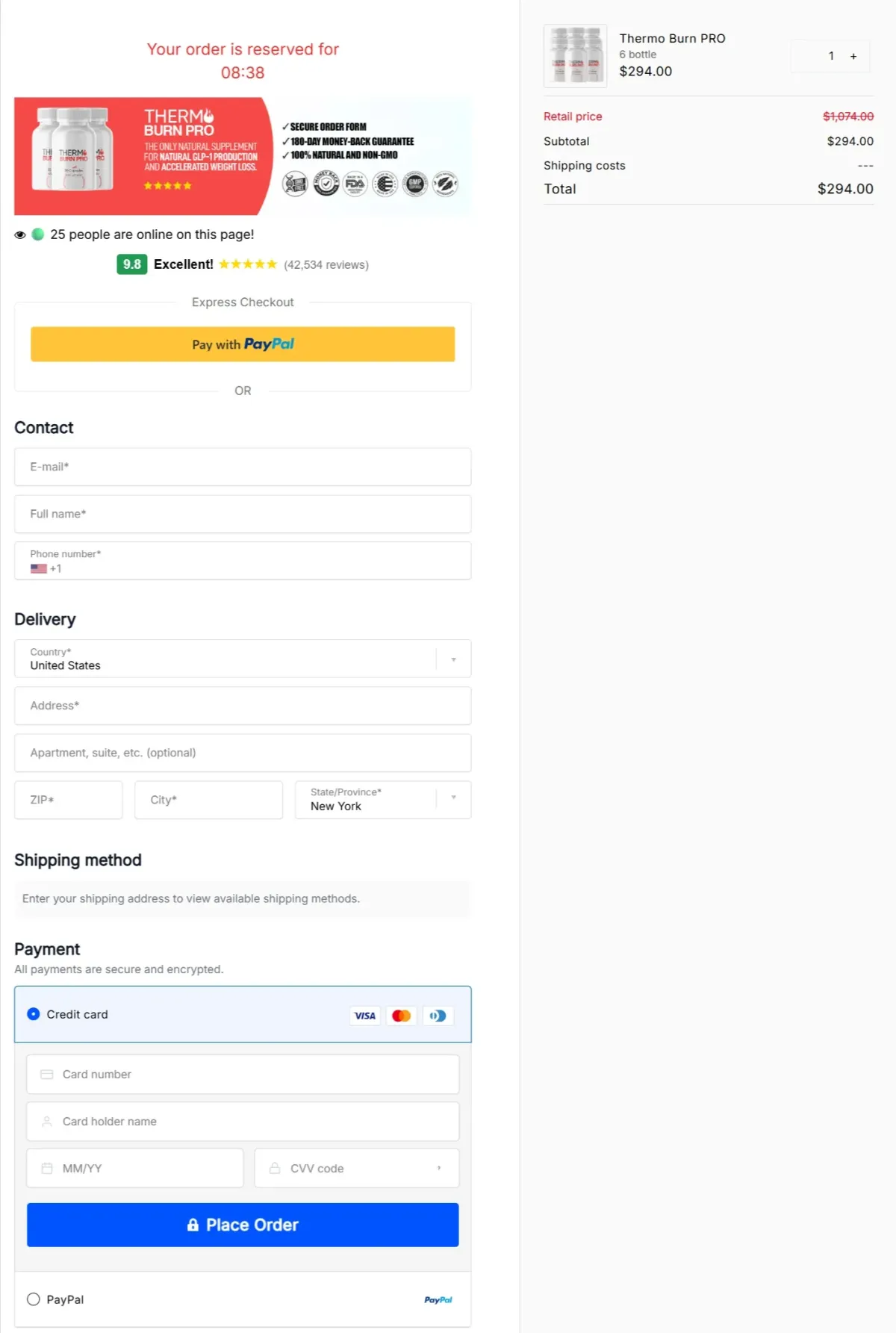This screenshot has height=1333, width=896.
Task: Click the eye icon beside the online counter
Action: click(x=19, y=234)
